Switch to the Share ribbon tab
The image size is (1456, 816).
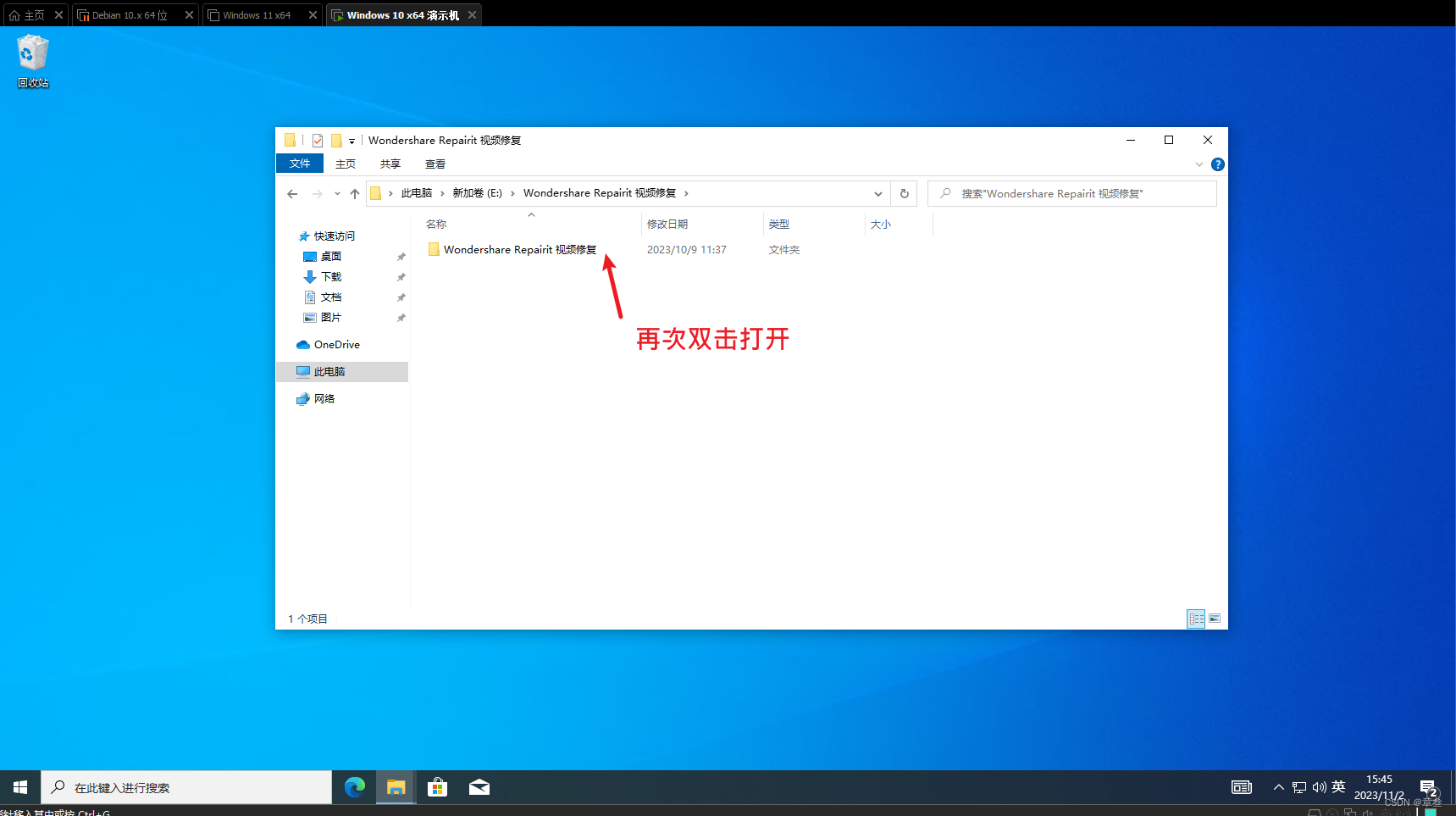click(x=390, y=164)
